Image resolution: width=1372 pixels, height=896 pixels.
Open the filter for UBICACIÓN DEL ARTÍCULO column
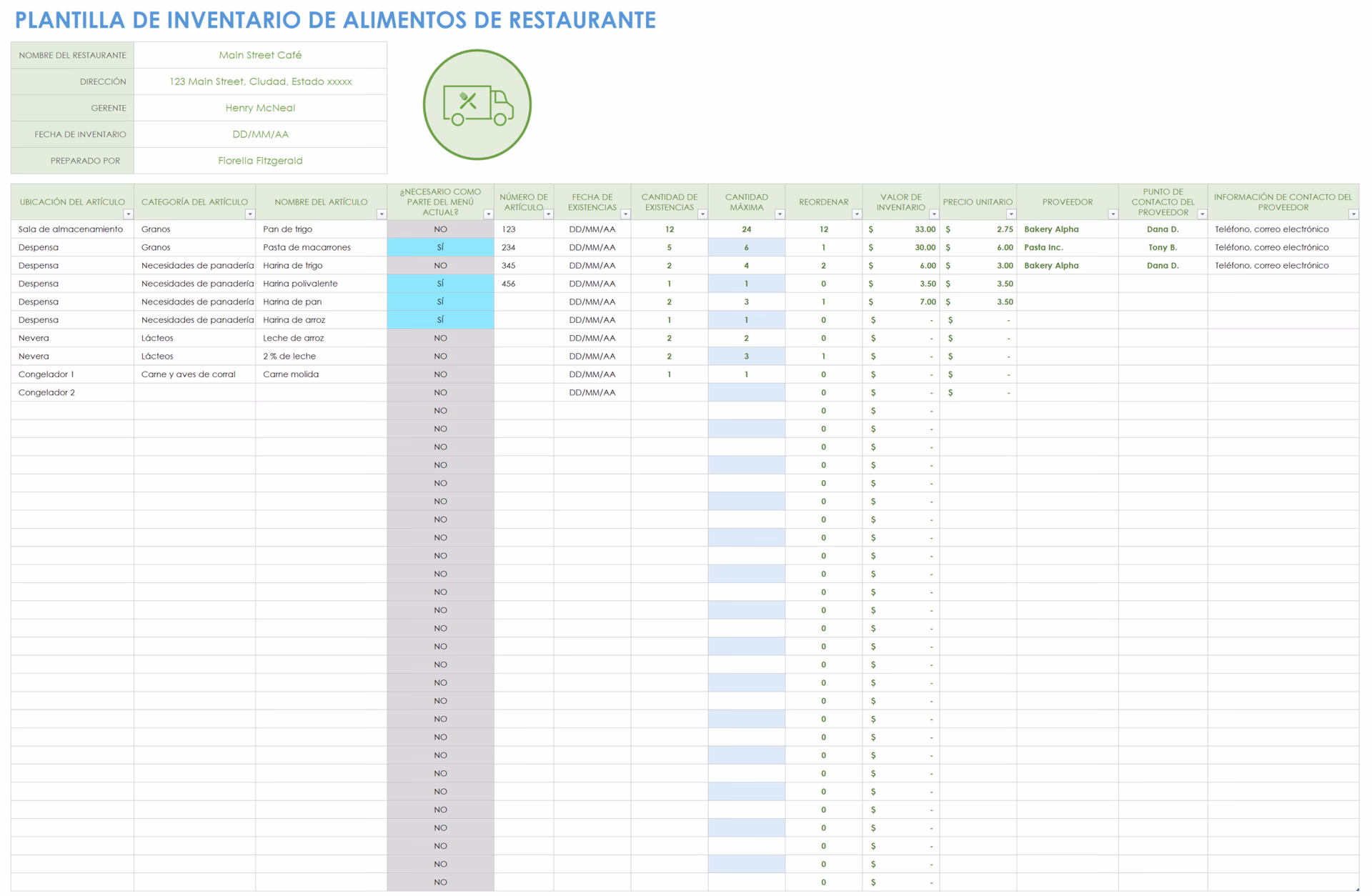point(129,213)
